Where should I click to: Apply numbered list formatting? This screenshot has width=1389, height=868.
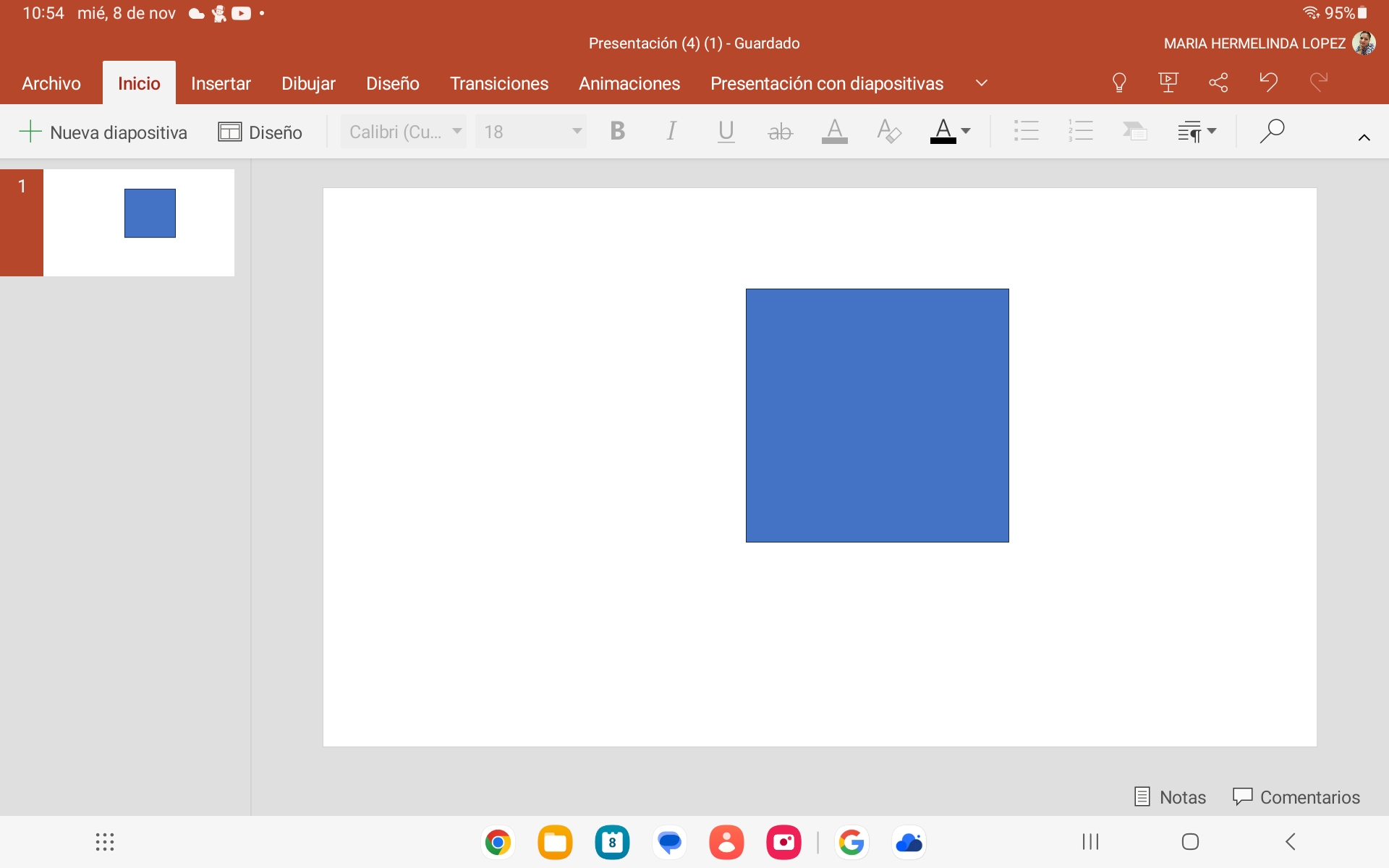1080,132
